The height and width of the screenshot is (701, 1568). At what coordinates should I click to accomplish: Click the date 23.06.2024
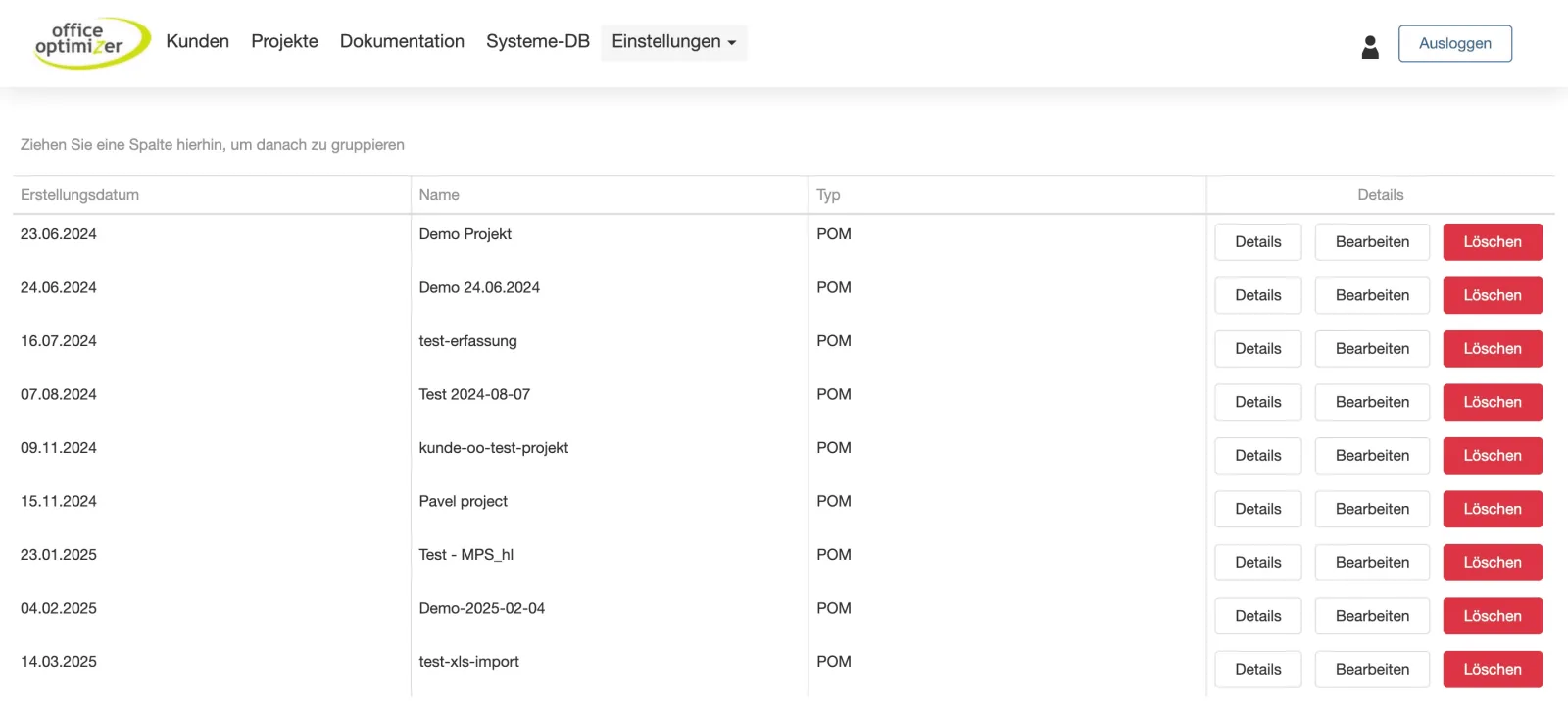[59, 234]
